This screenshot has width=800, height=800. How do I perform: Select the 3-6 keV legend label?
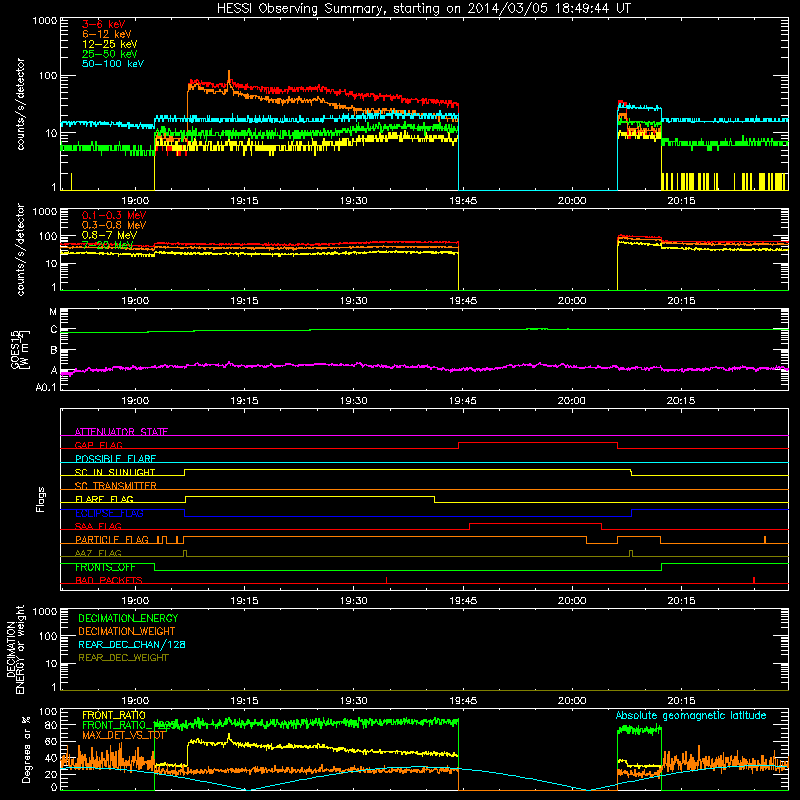(103, 24)
